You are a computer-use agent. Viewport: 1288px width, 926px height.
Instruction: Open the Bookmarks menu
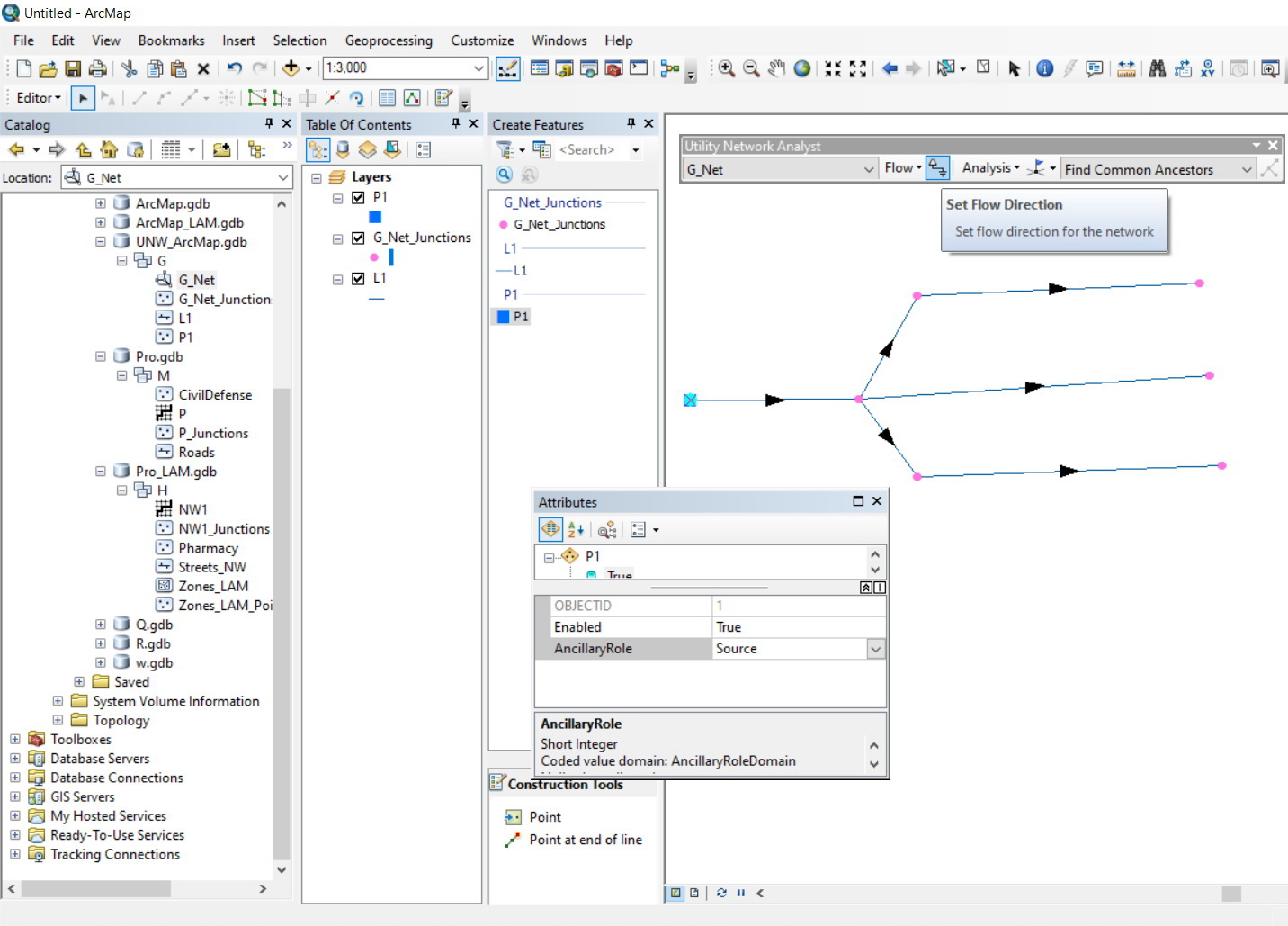(171, 40)
